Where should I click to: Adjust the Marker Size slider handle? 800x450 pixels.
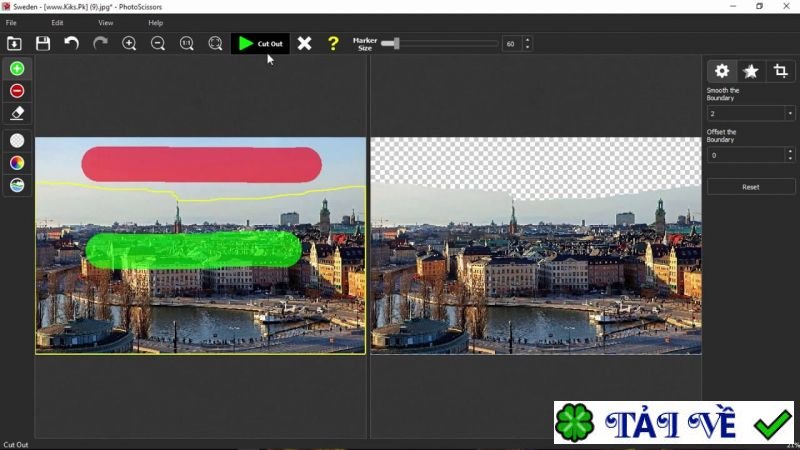[396, 43]
